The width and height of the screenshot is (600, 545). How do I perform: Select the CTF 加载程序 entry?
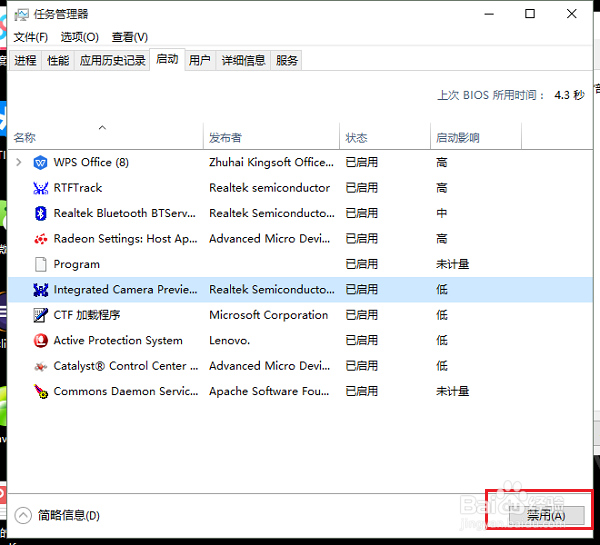tap(87, 315)
